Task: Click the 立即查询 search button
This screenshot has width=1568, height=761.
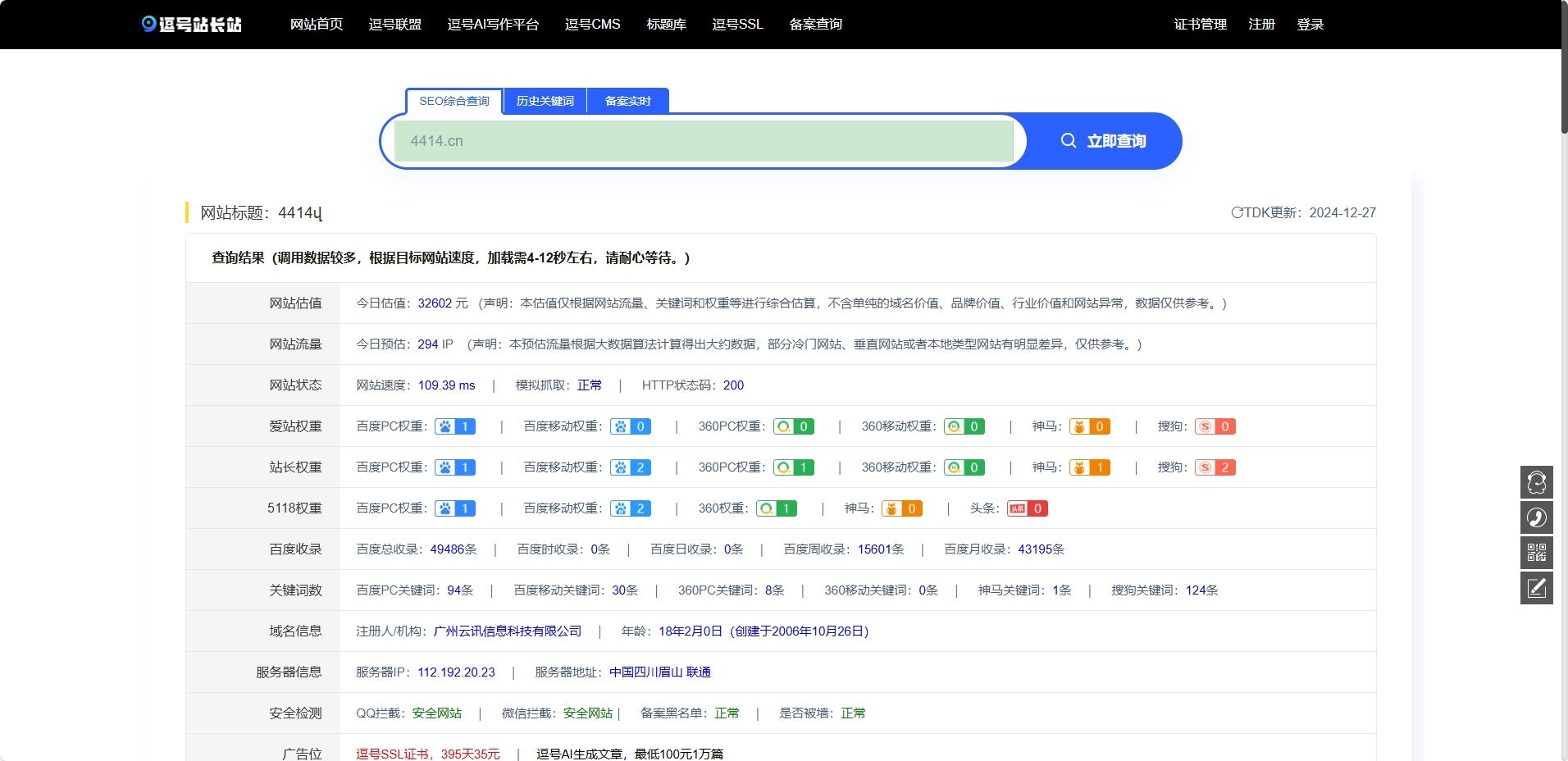Action: tap(1104, 141)
